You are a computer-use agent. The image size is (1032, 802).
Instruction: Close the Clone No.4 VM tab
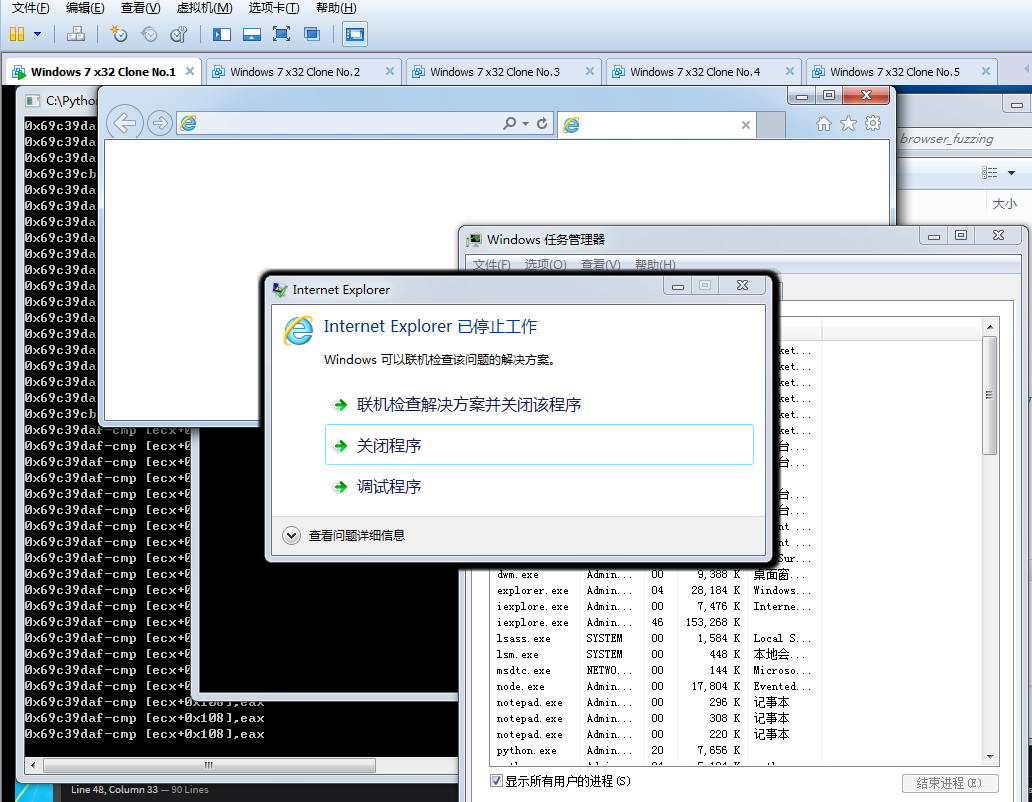[x=790, y=71]
